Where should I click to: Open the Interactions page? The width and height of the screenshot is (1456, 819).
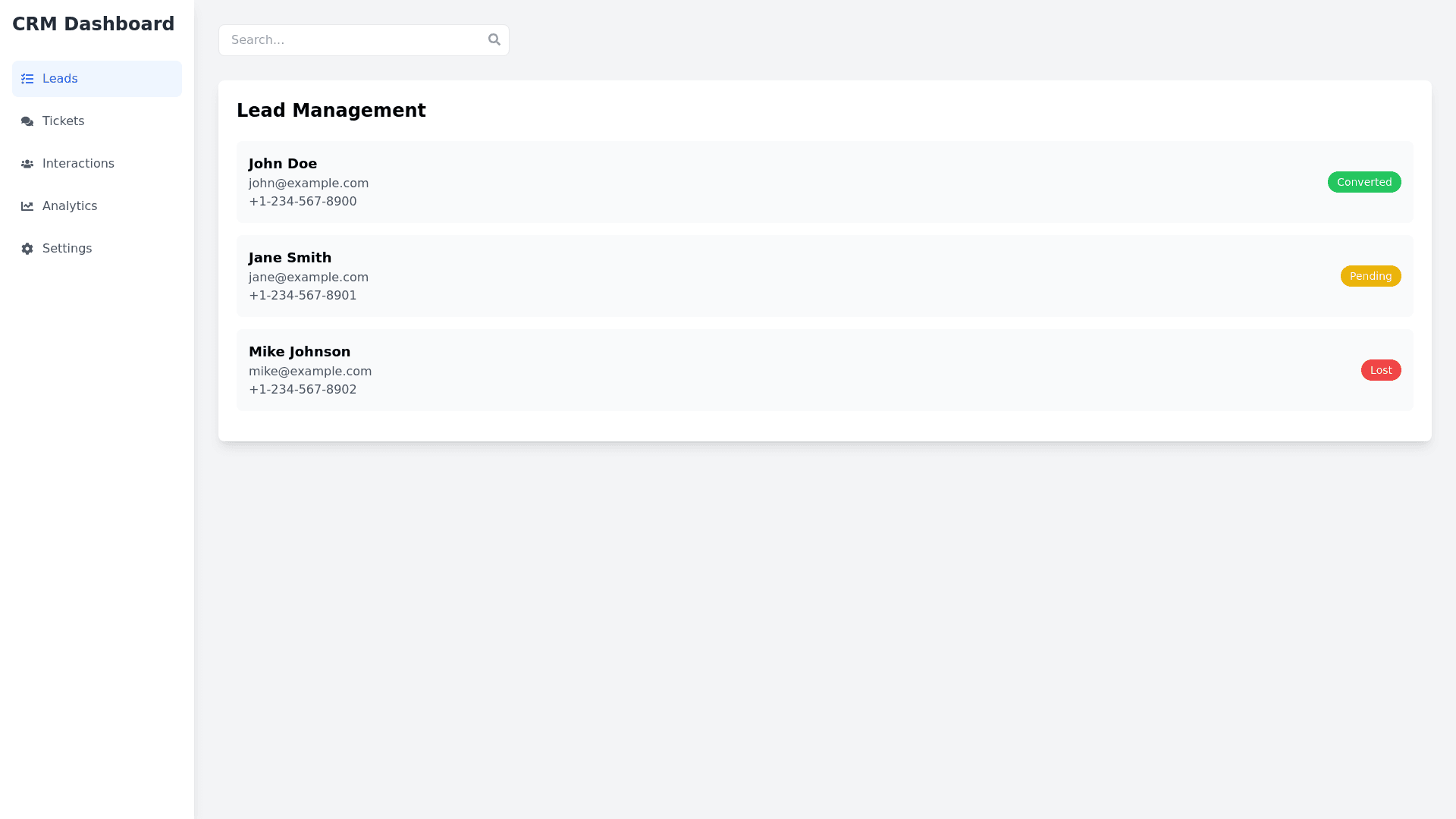click(x=78, y=164)
